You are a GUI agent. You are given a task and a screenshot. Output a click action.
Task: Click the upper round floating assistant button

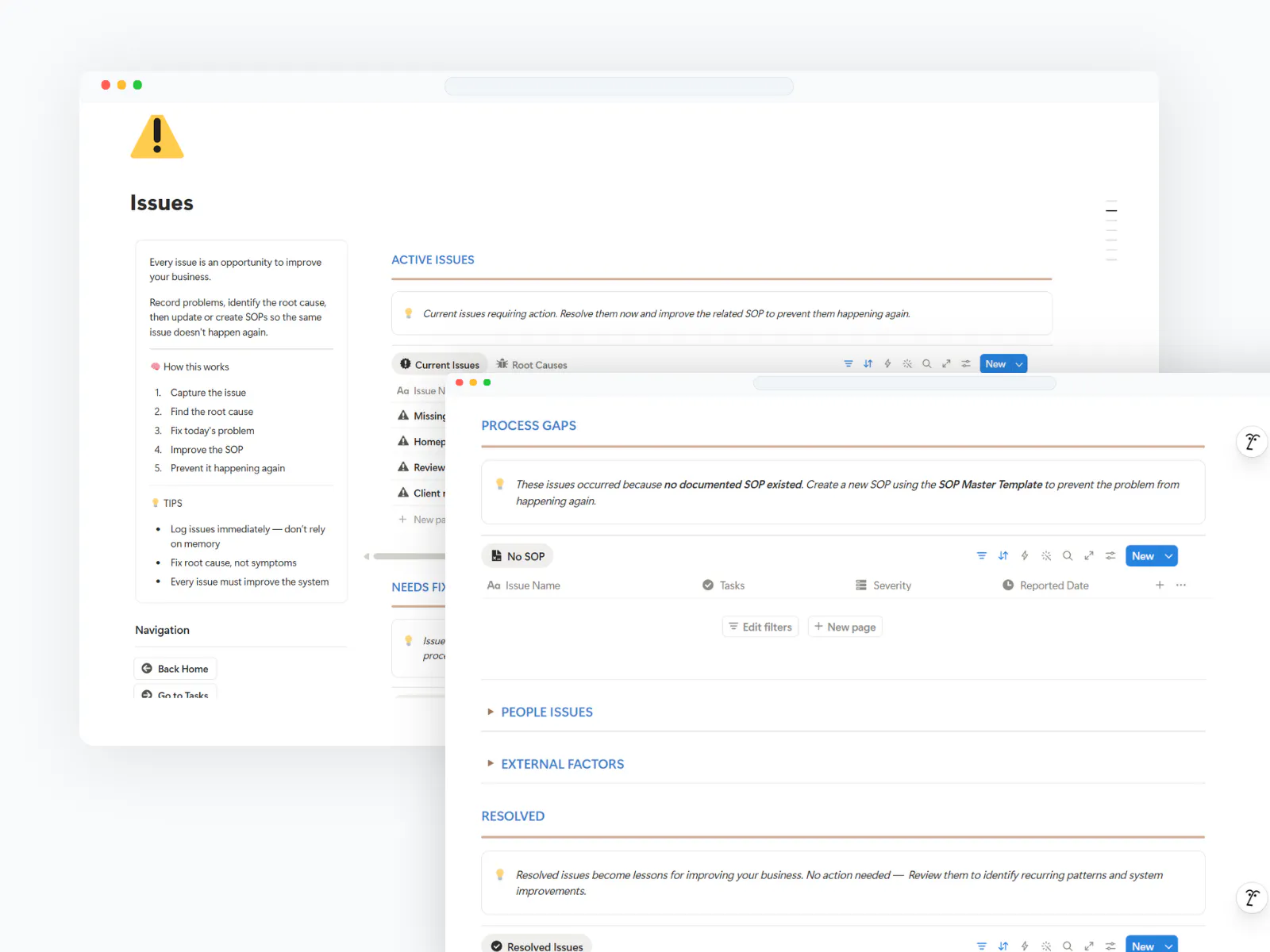tap(1253, 442)
